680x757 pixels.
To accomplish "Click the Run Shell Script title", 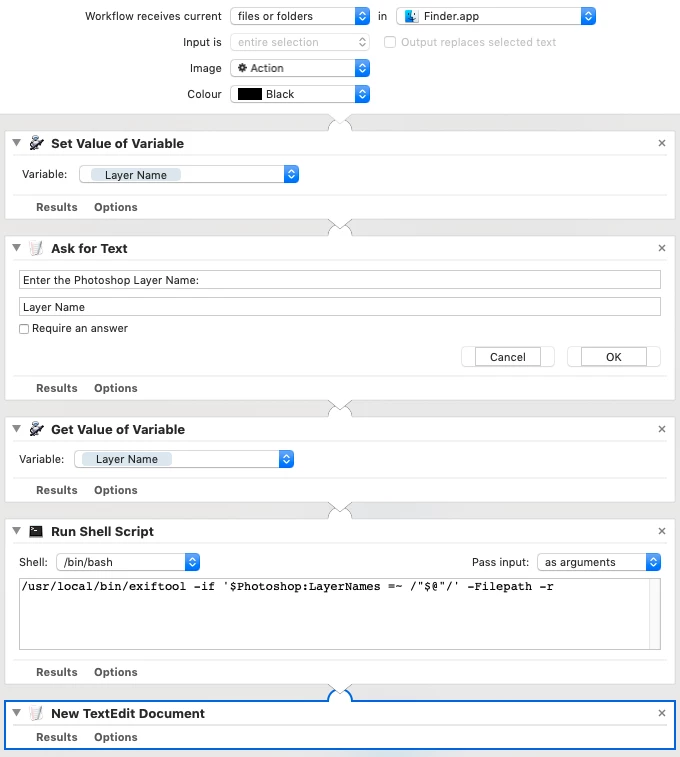I will [102, 531].
